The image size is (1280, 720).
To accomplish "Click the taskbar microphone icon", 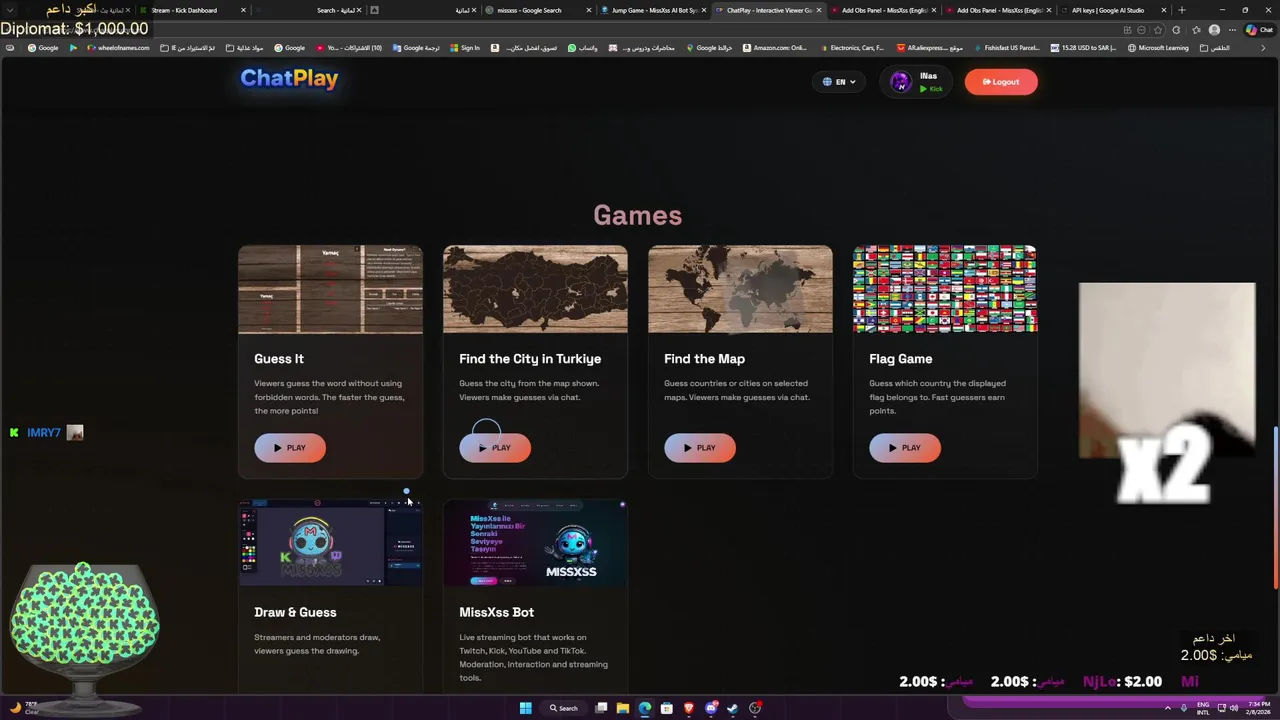I will (x=1184, y=708).
